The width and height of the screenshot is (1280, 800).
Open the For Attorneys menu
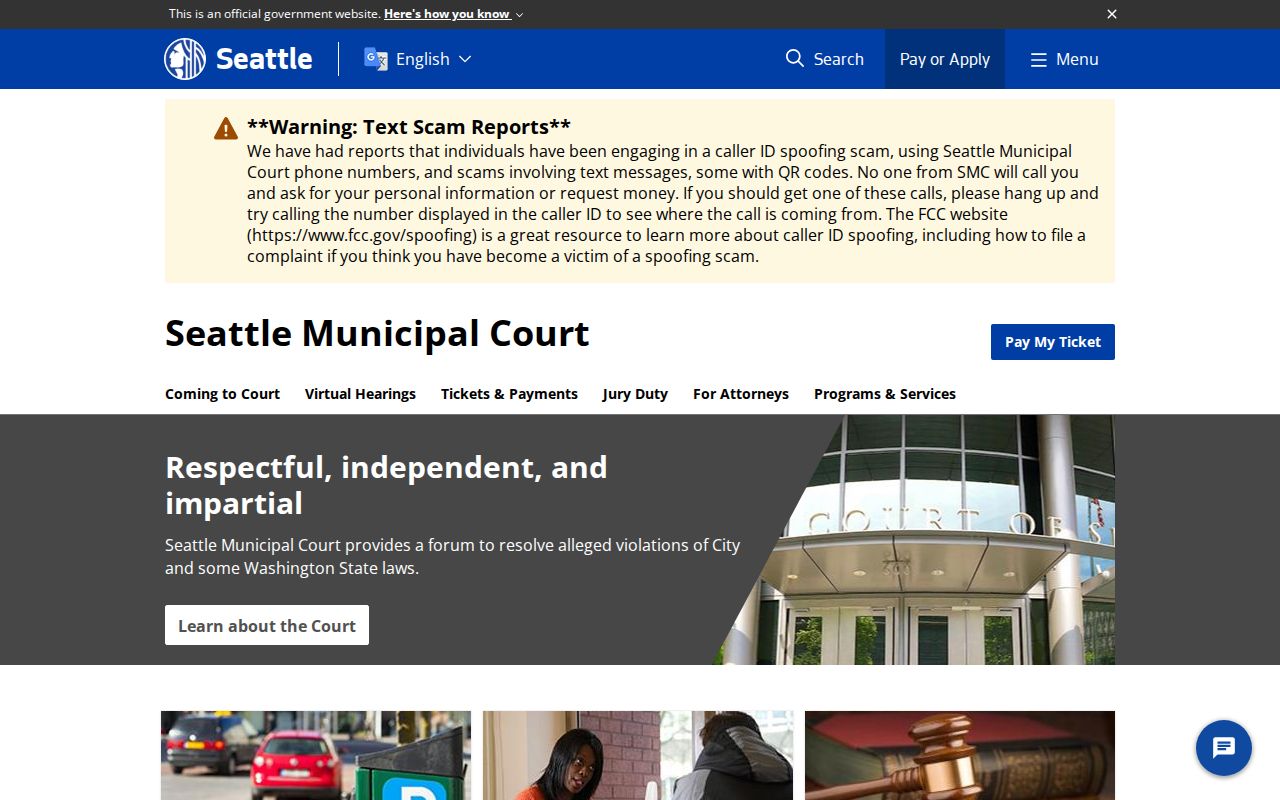[x=741, y=394]
